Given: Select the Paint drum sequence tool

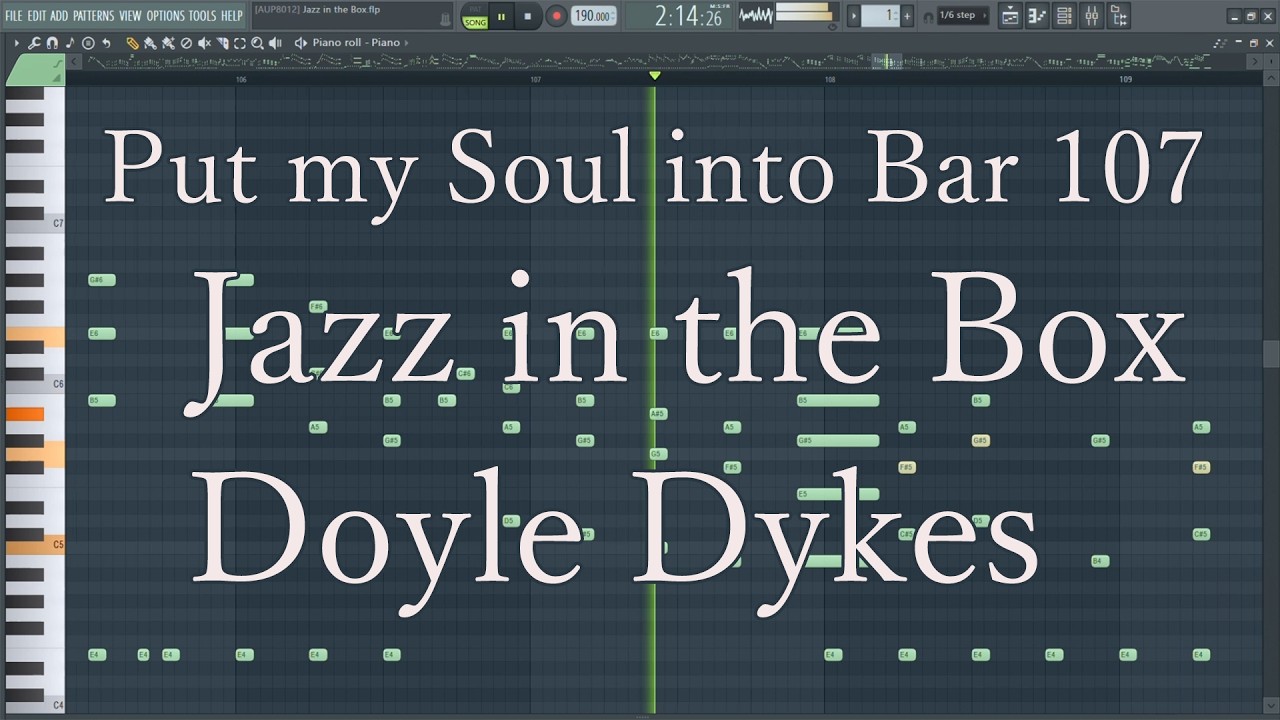Looking at the screenshot, I should pos(168,43).
